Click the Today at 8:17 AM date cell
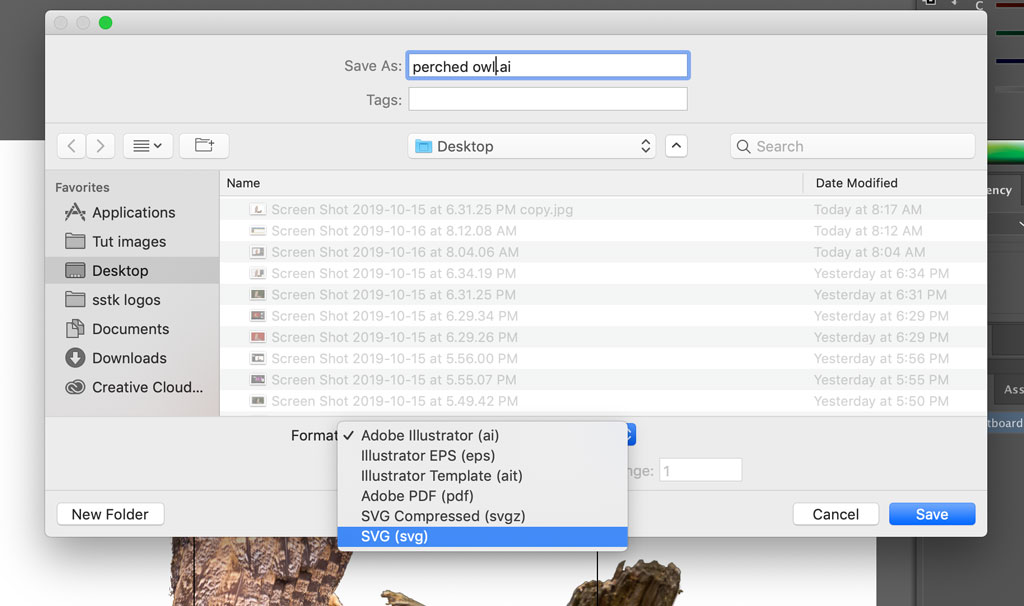This screenshot has height=606, width=1024. pos(867,210)
